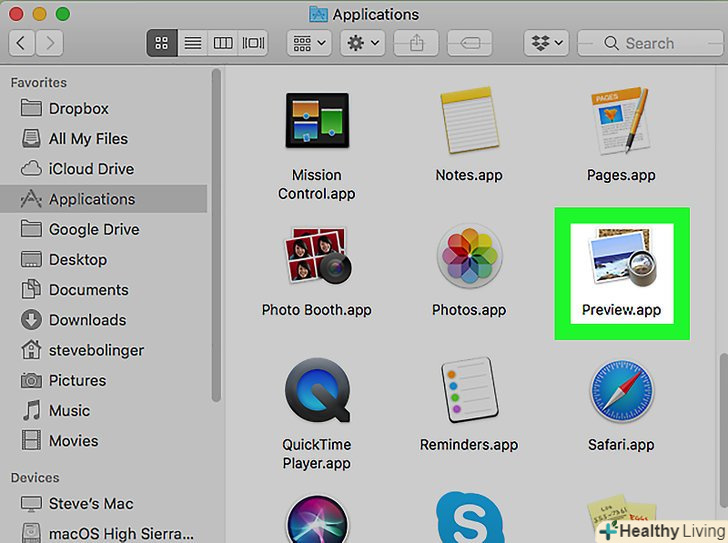
Task: Select Music in the sidebar
Action: pos(104,410)
